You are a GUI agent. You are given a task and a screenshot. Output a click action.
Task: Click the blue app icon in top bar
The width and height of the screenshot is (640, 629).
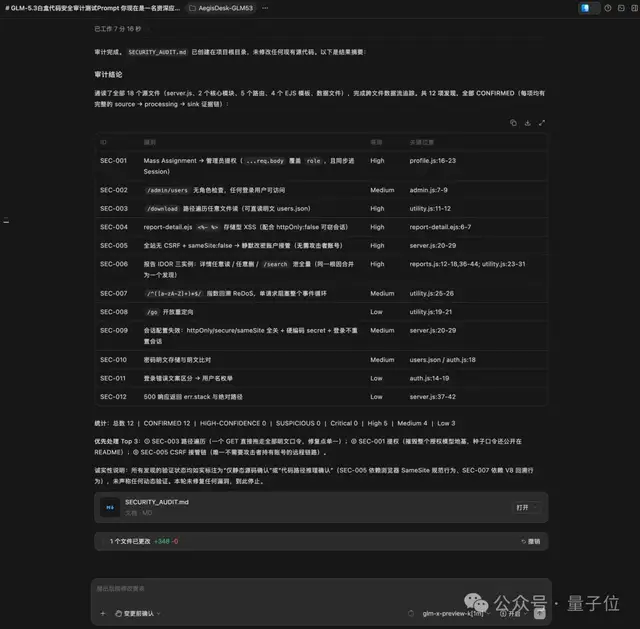tap(585, 8)
